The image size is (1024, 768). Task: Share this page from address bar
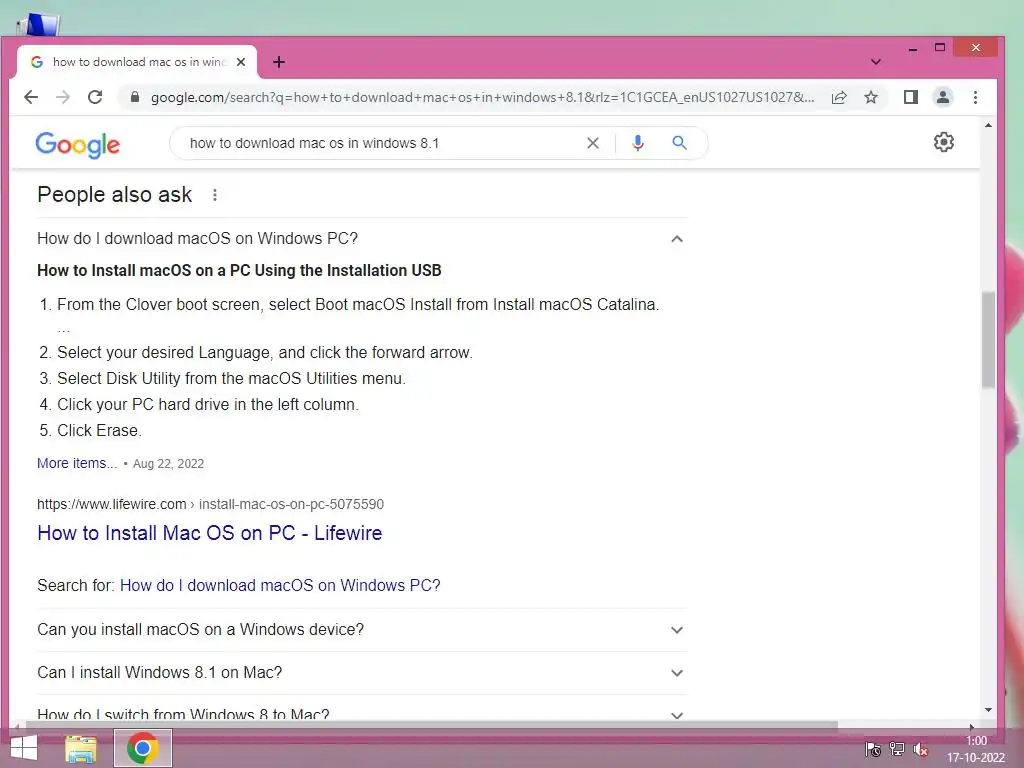[x=839, y=97]
